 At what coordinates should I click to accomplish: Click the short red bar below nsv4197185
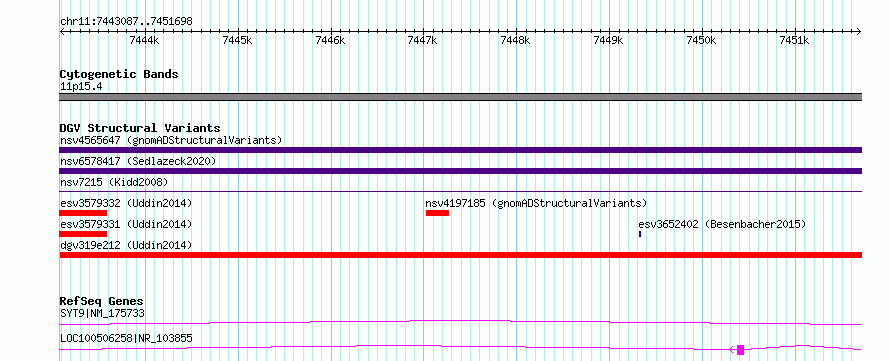pos(437,213)
